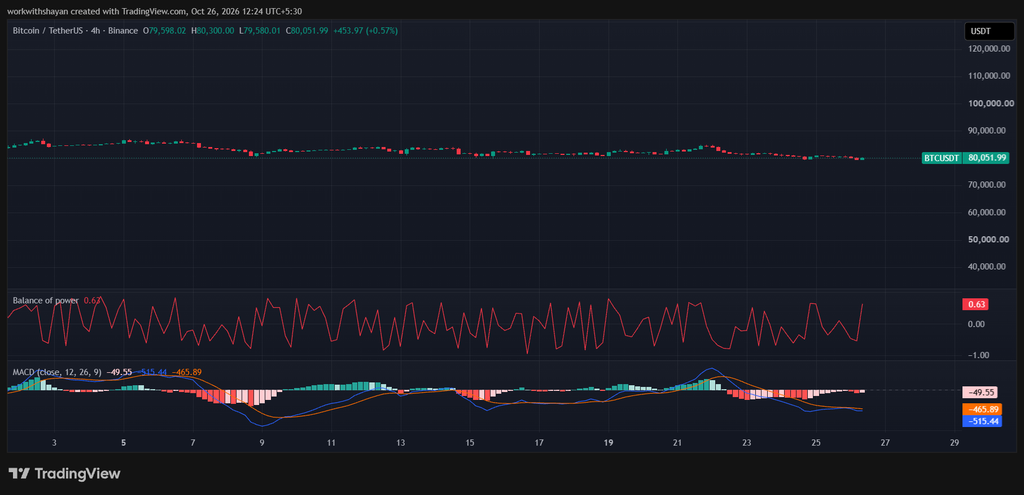Image resolution: width=1024 pixels, height=495 pixels.
Task: Click the date label 5 on time axis
Action: 123,443
